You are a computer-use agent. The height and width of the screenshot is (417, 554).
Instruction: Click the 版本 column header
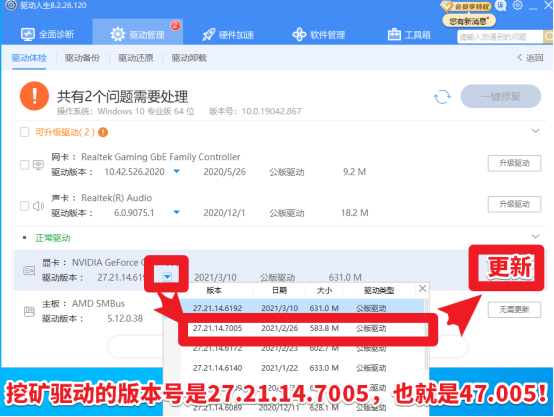tap(214, 290)
